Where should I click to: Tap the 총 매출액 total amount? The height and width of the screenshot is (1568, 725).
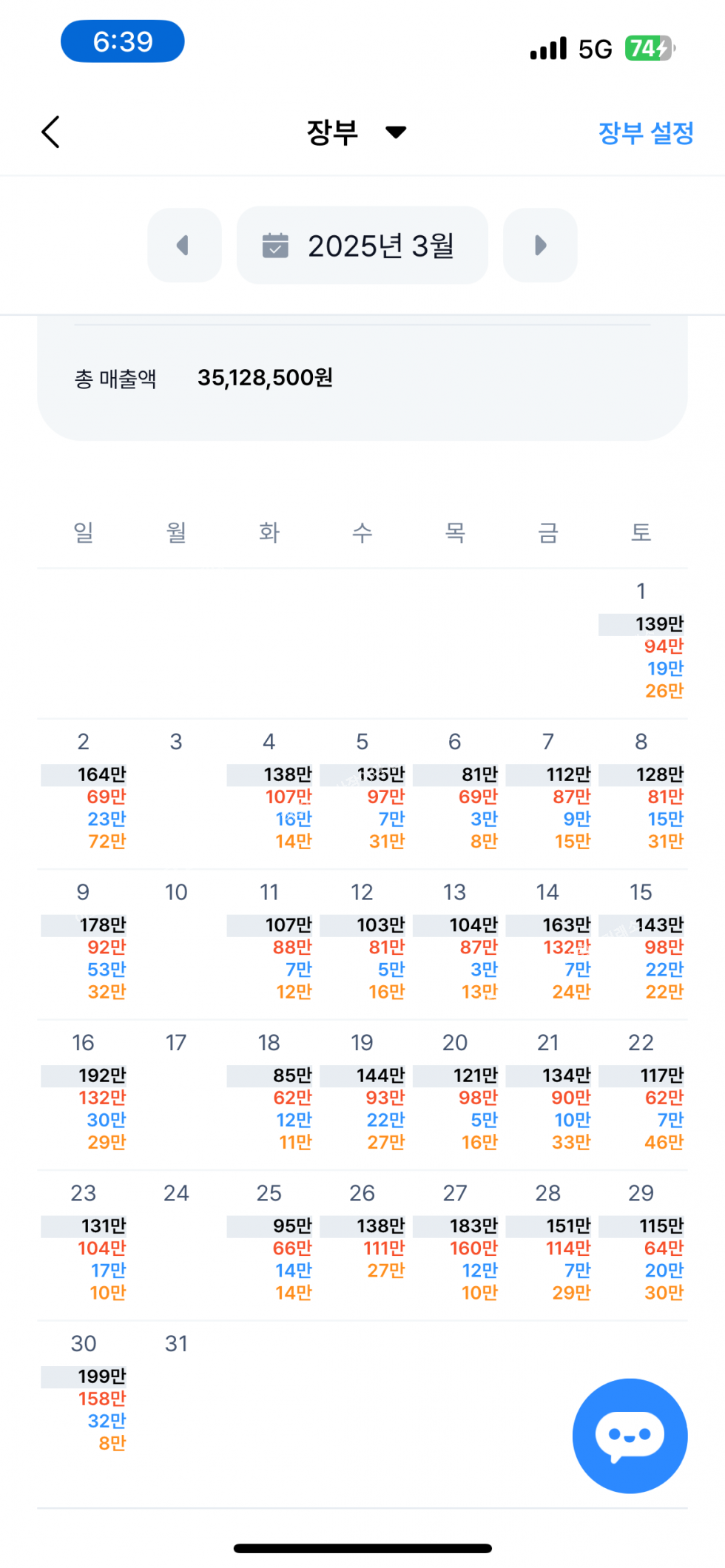click(265, 378)
